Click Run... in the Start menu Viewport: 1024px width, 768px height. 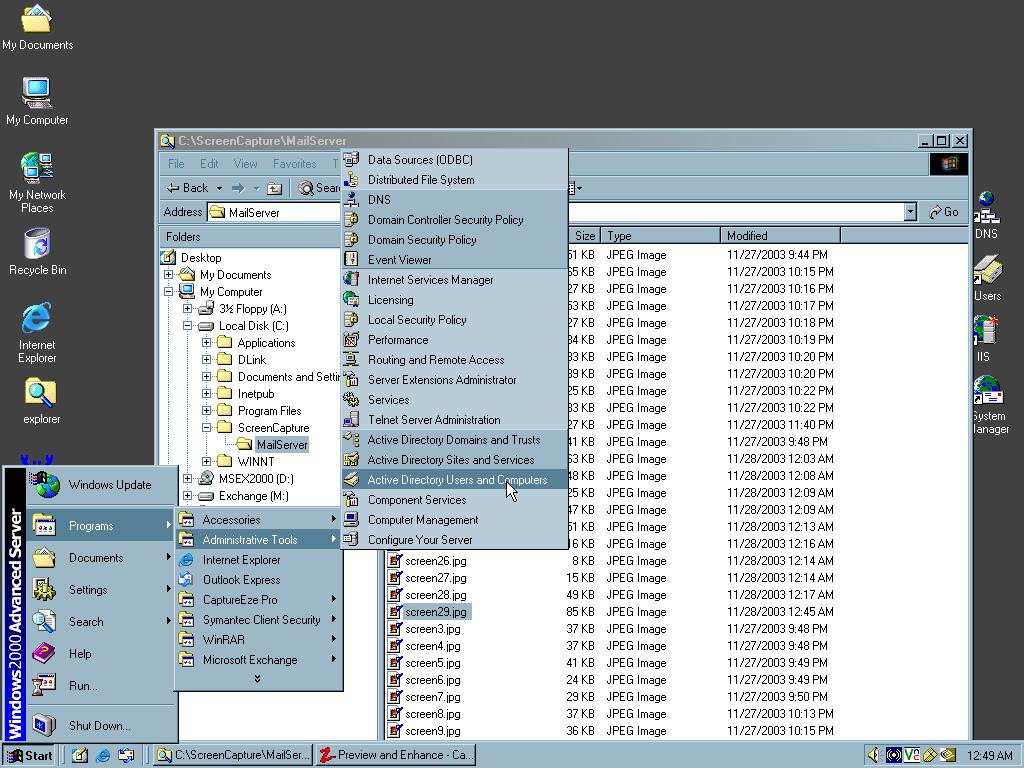(x=101, y=686)
